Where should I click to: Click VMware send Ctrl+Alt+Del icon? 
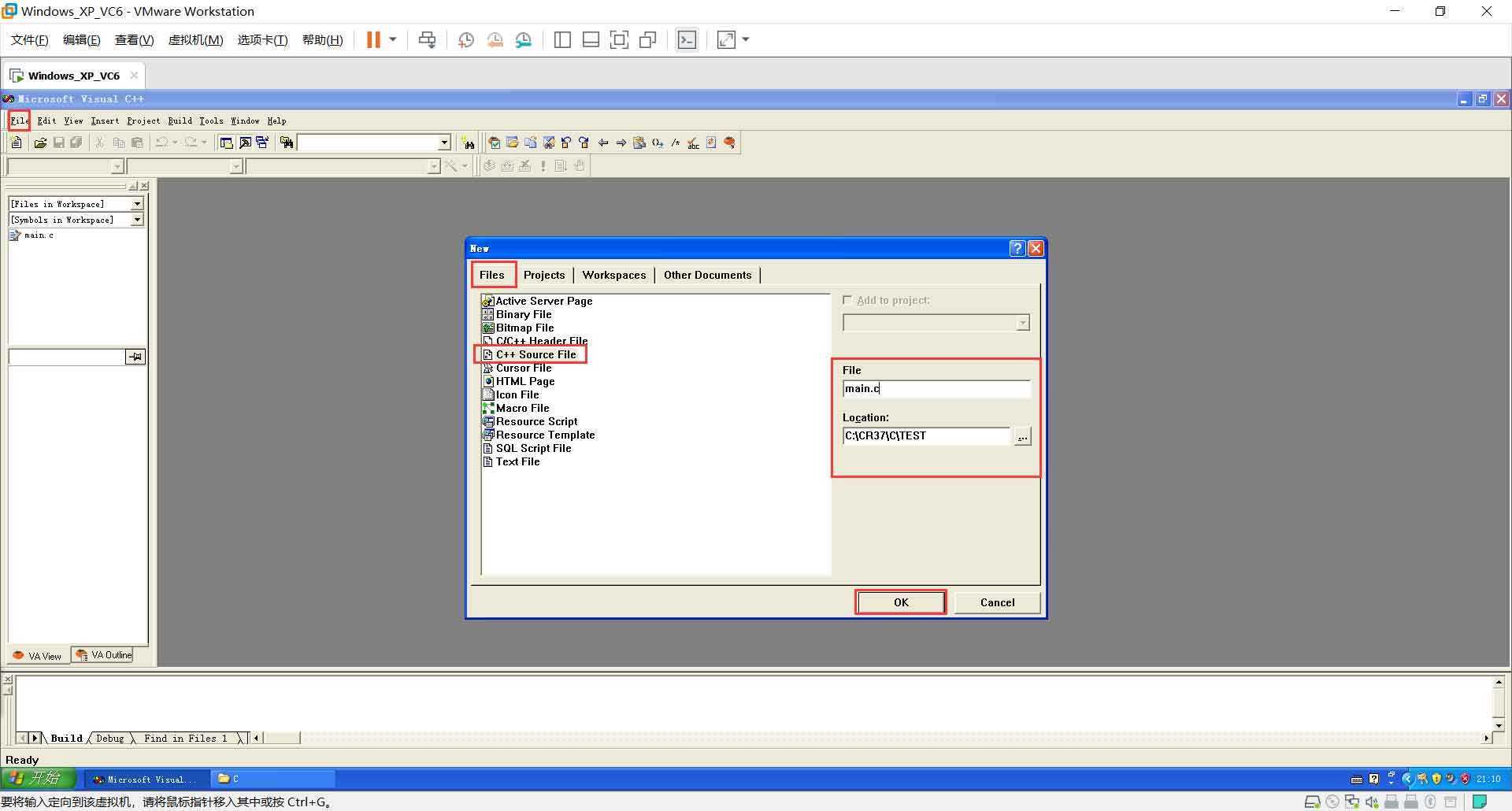(x=427, y=39)
